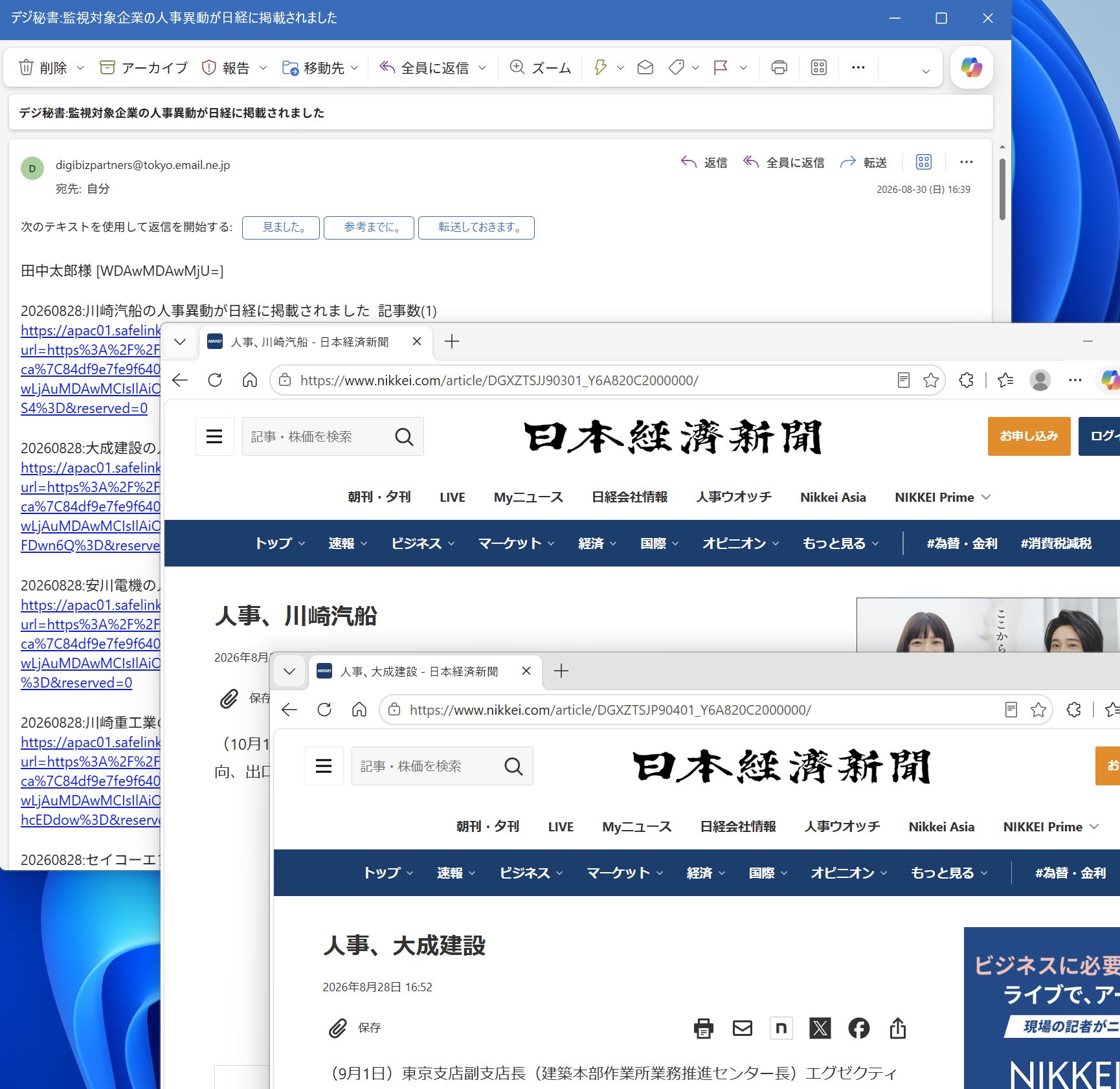Viewport: 1120px width, 1089px height.
Task: Click Forward in the message header
Action: coord(864,163)
